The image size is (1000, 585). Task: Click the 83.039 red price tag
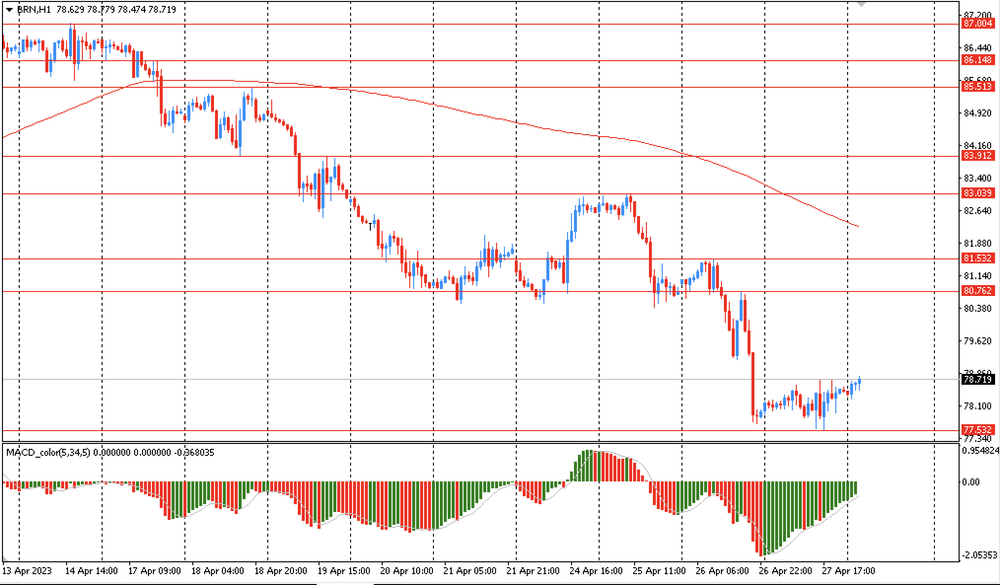tap(978, 193)
